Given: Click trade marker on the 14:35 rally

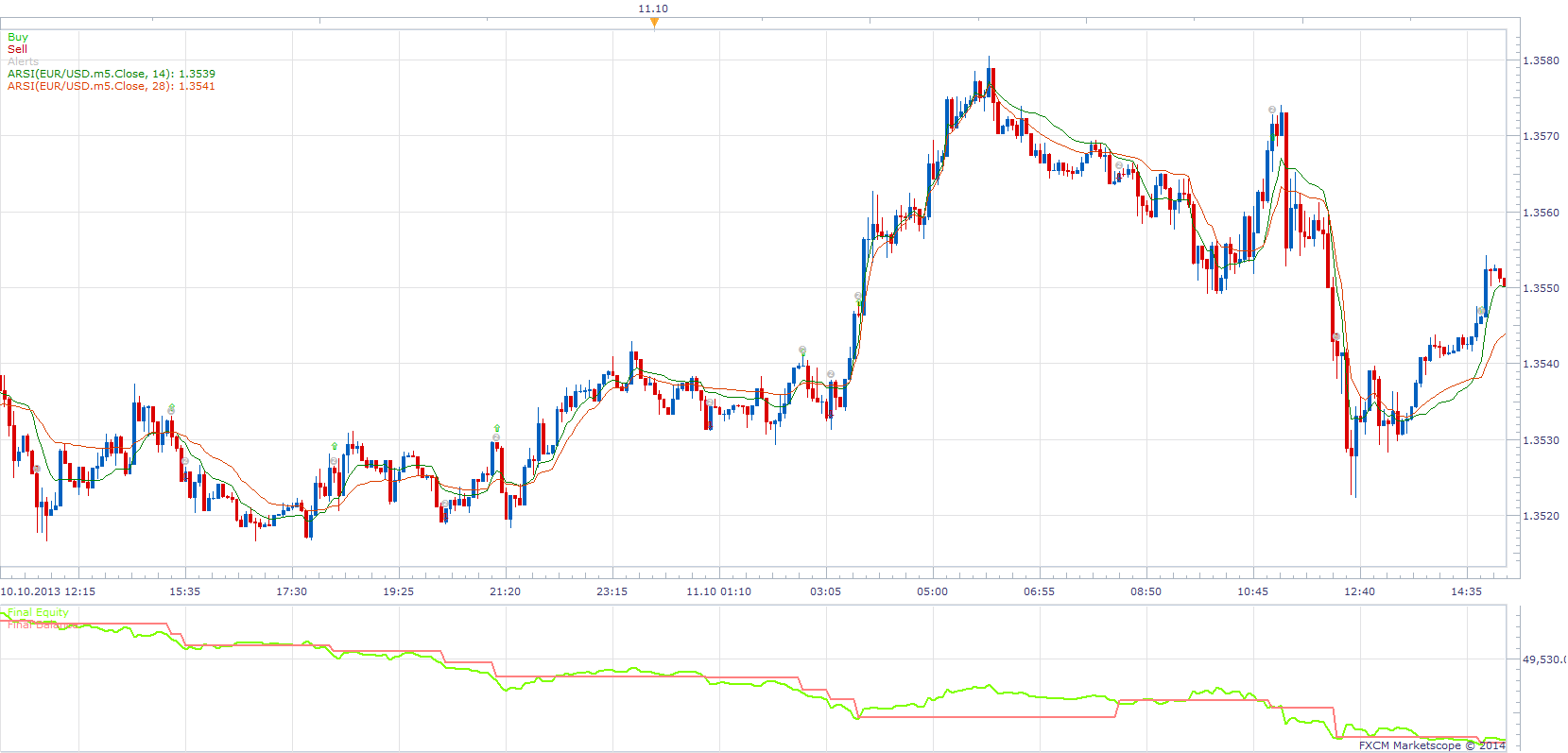Looking at the screenshot, I should (1480, 310).
